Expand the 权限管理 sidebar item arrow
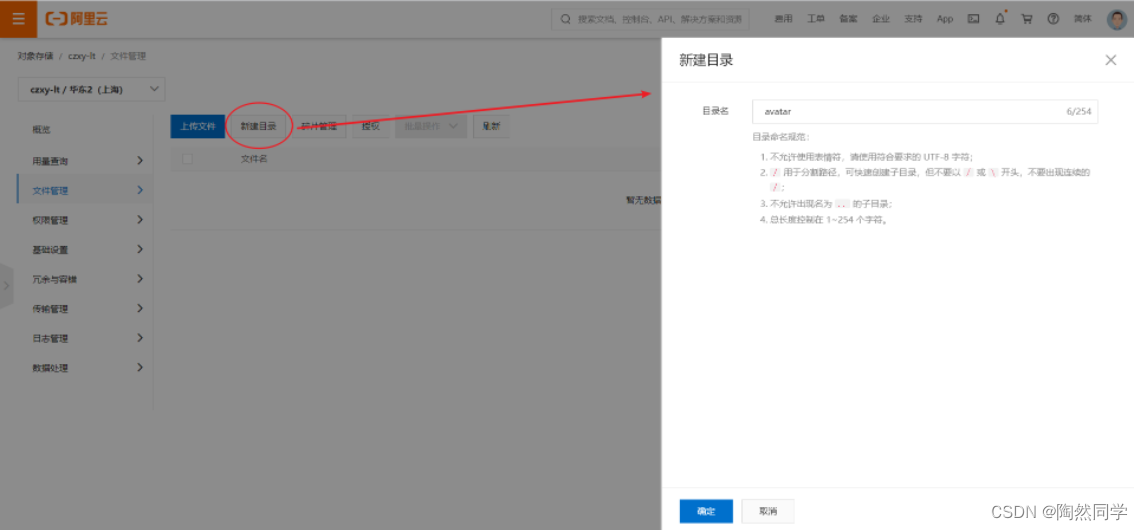 [x=140, y=219]
